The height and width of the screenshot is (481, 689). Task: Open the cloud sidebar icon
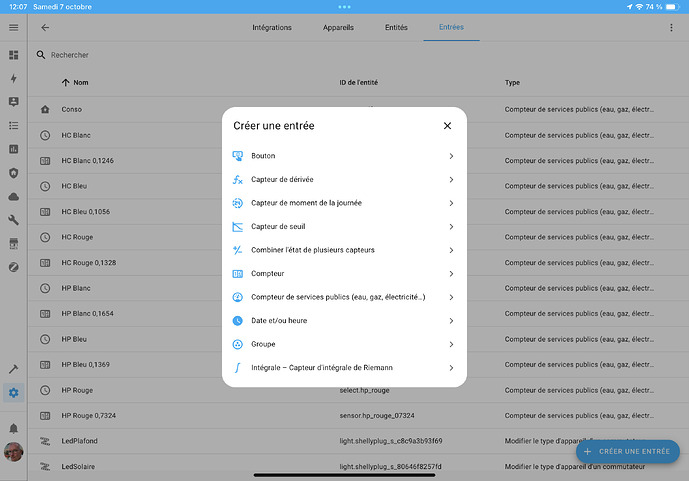pos(14,196)
